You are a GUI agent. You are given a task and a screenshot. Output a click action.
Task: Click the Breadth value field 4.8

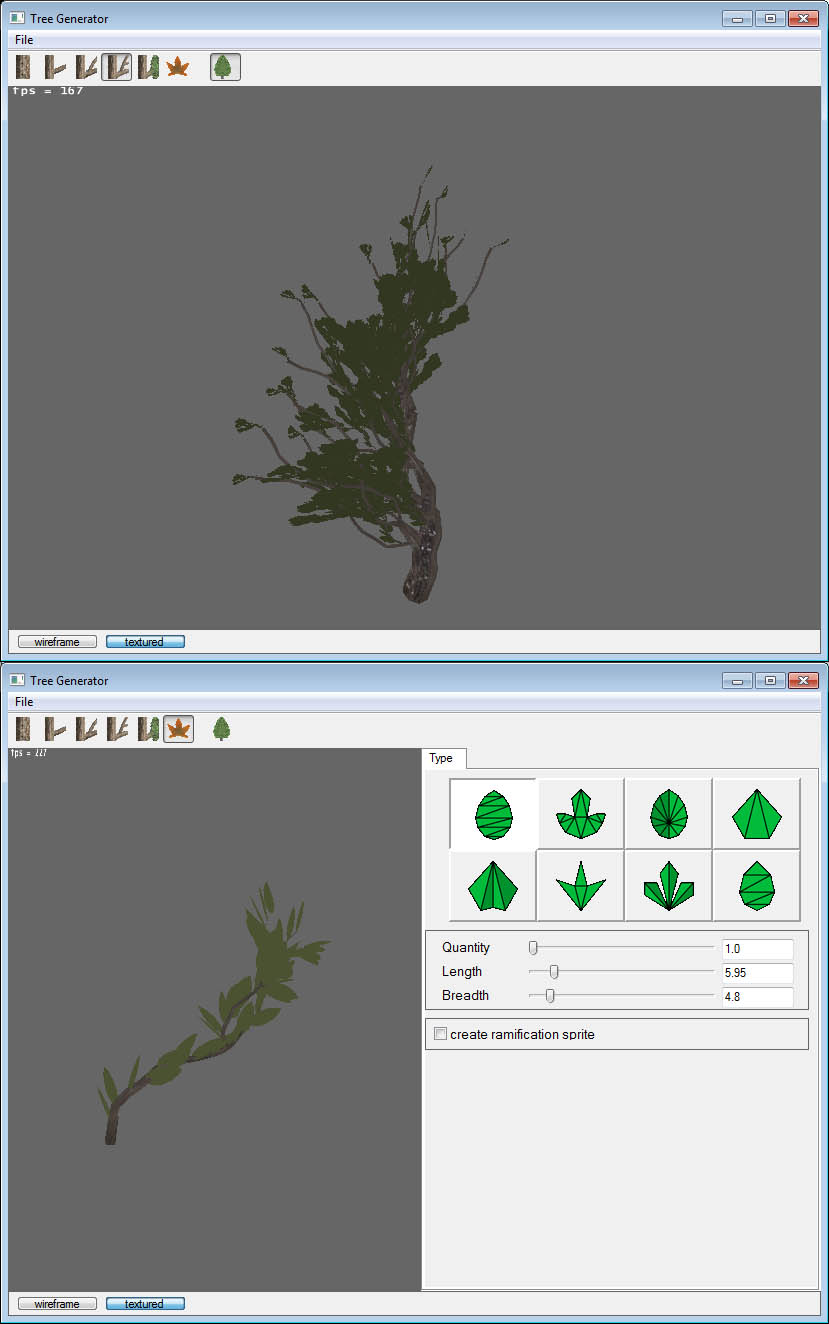point(758,997)
